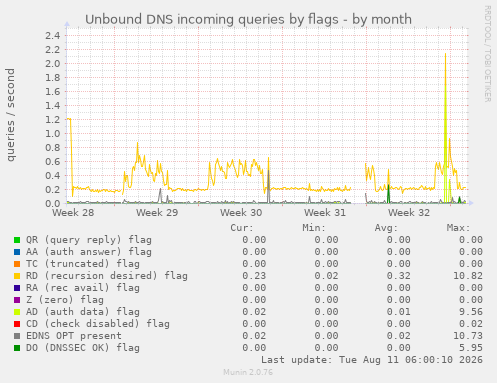The height and width of the screenshot is (383, 497).
Task: Click the DO flag dark green swatch
Action: pos(17,348)
